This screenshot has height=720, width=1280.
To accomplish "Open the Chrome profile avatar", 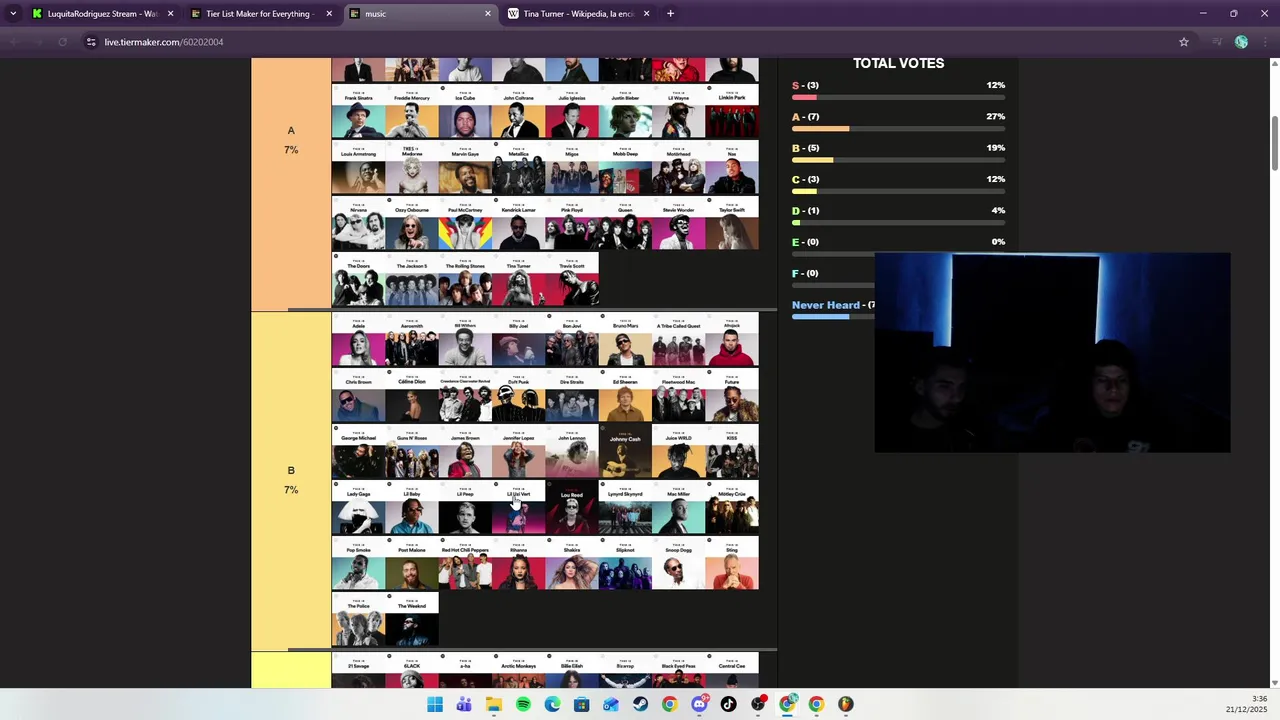I will click(x=1241, y=42).
